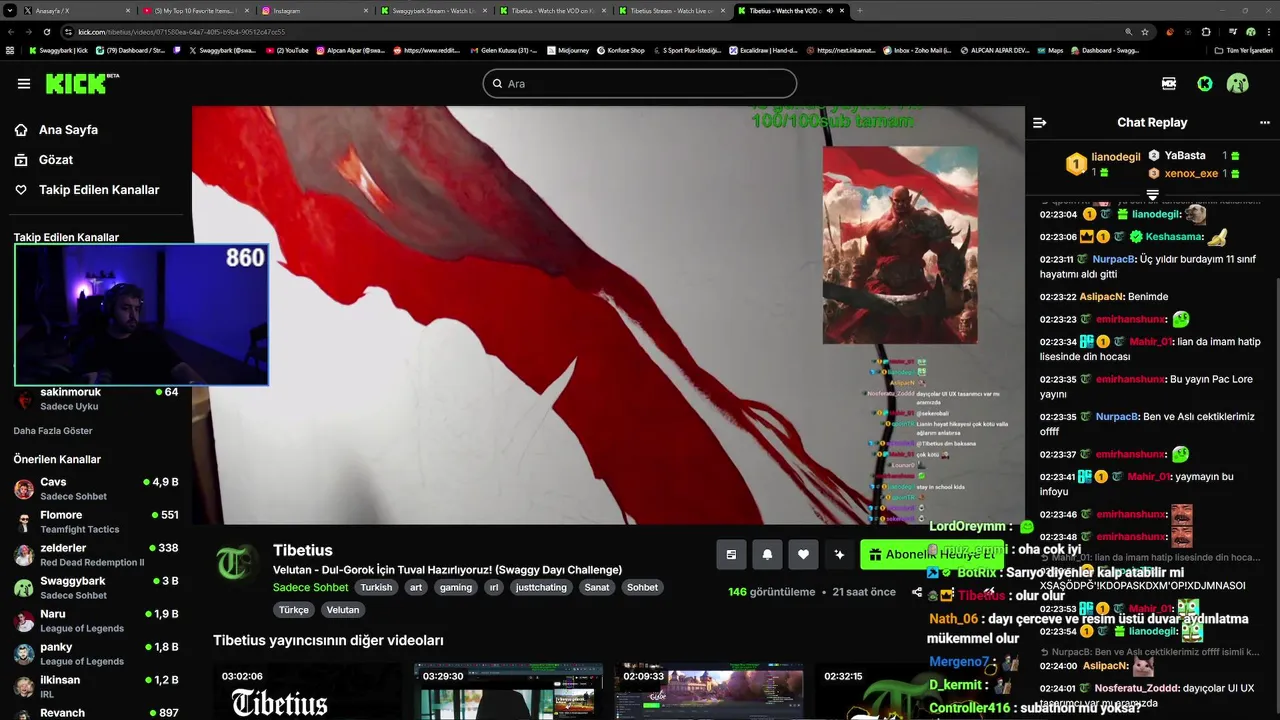The height and width of the screenshot is (720, 1280).
Task: Click the header icon left of the green K
Action: [x=1169, y=84]
